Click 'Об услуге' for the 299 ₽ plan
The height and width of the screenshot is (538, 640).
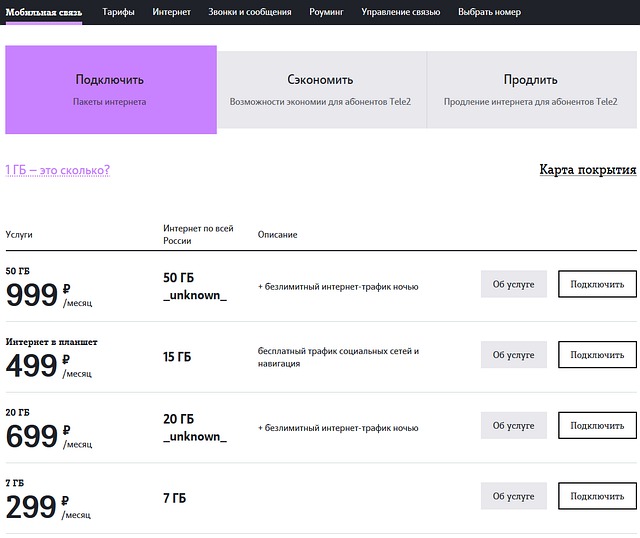pyautogui.click(x=513, y=496)
